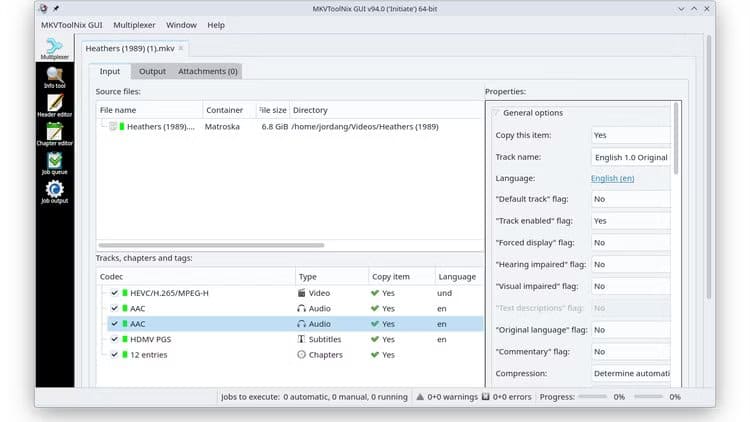The height and width of the screenshot is (422, 750).
Task: Open the "Default track" flag dropdown
Action: click(x=631, y=199)
